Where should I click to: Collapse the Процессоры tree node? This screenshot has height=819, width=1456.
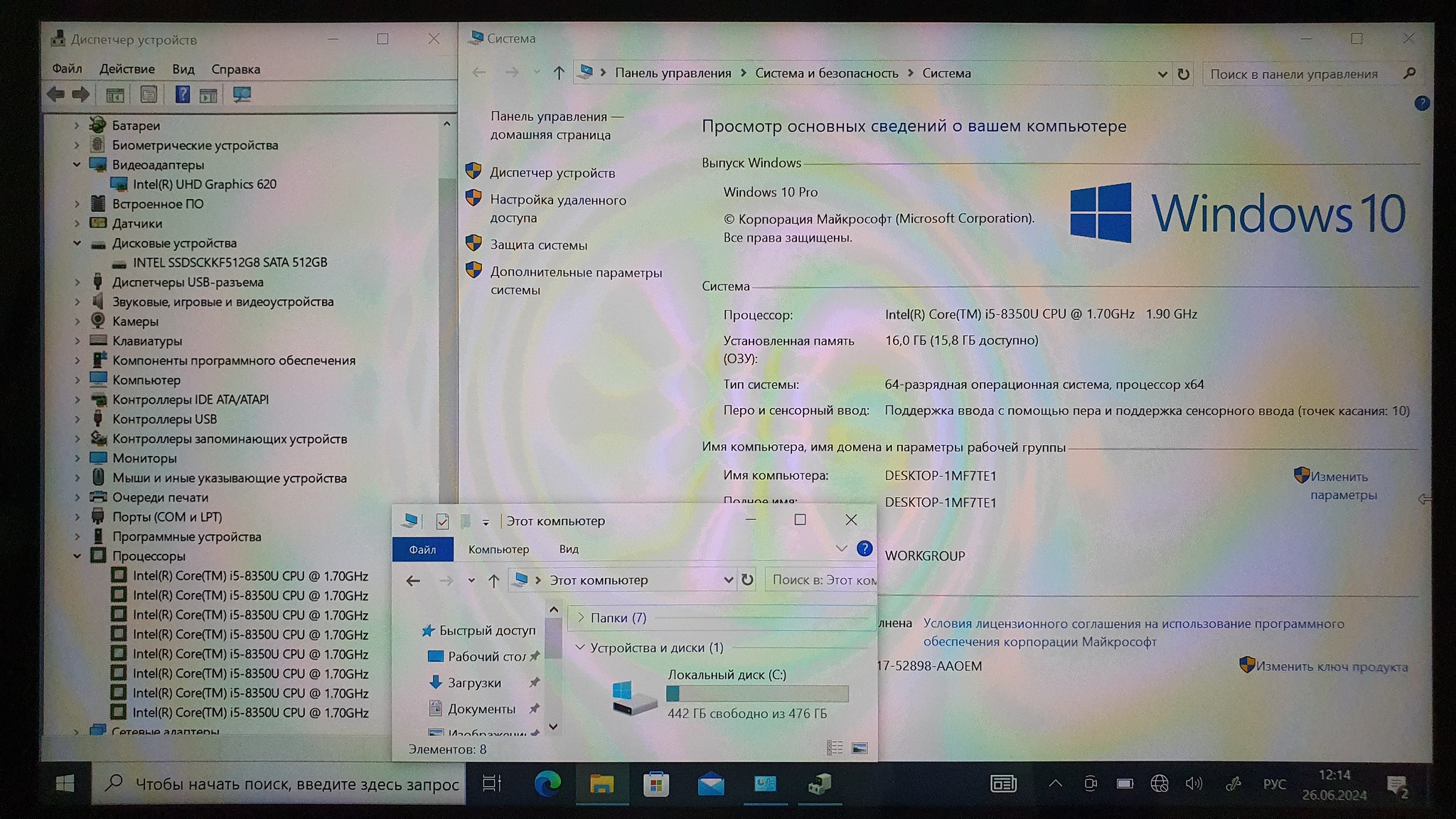77,556
